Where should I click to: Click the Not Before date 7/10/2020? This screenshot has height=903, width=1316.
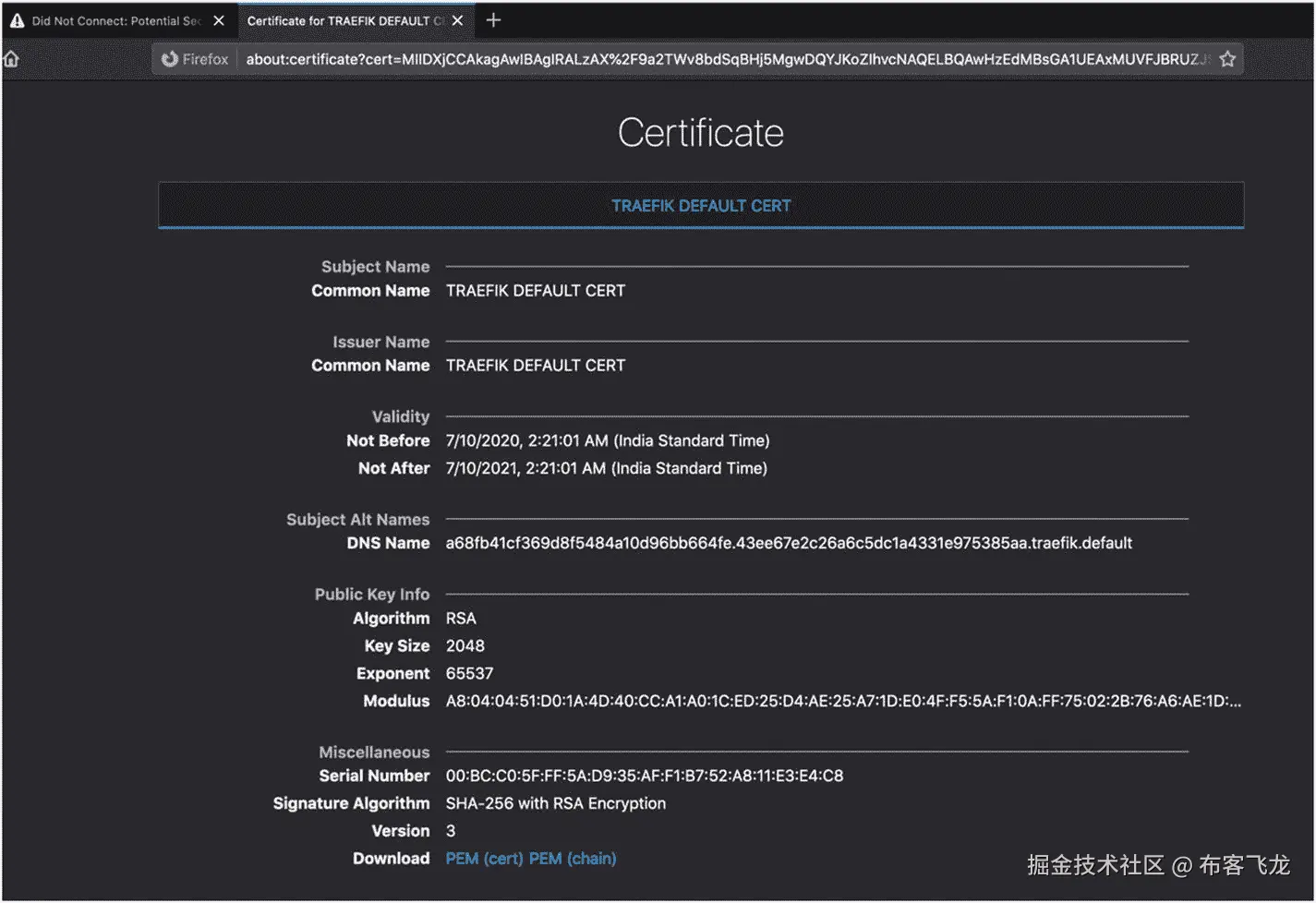click(x=608, y=441)
